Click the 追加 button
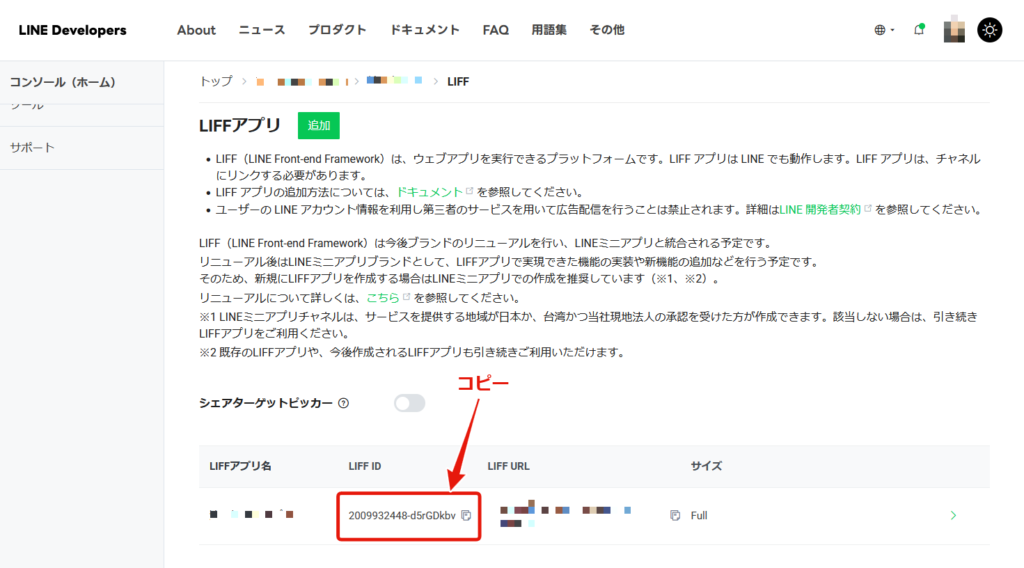 pyautogui.click(x=319, y=125)
